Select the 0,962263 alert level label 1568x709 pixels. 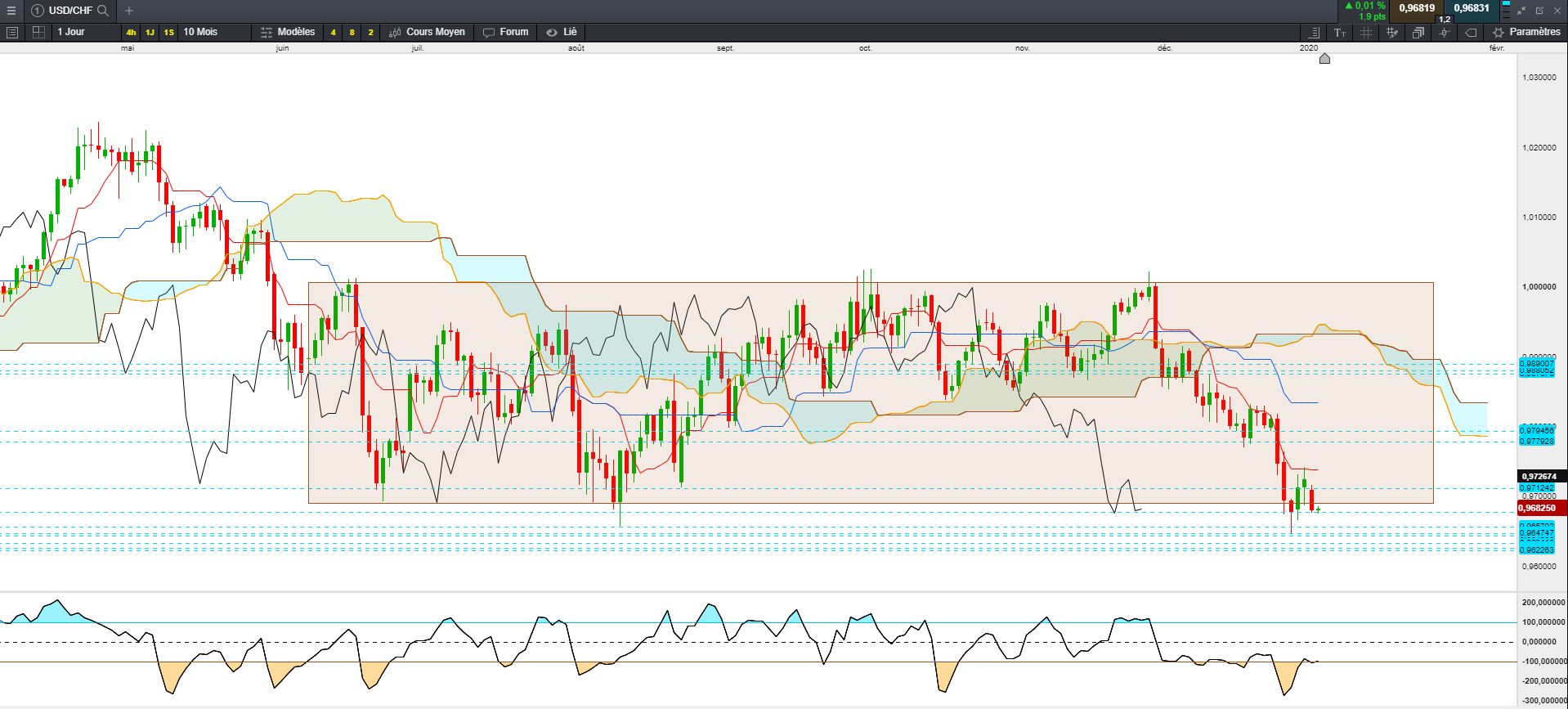point(1537,550)
